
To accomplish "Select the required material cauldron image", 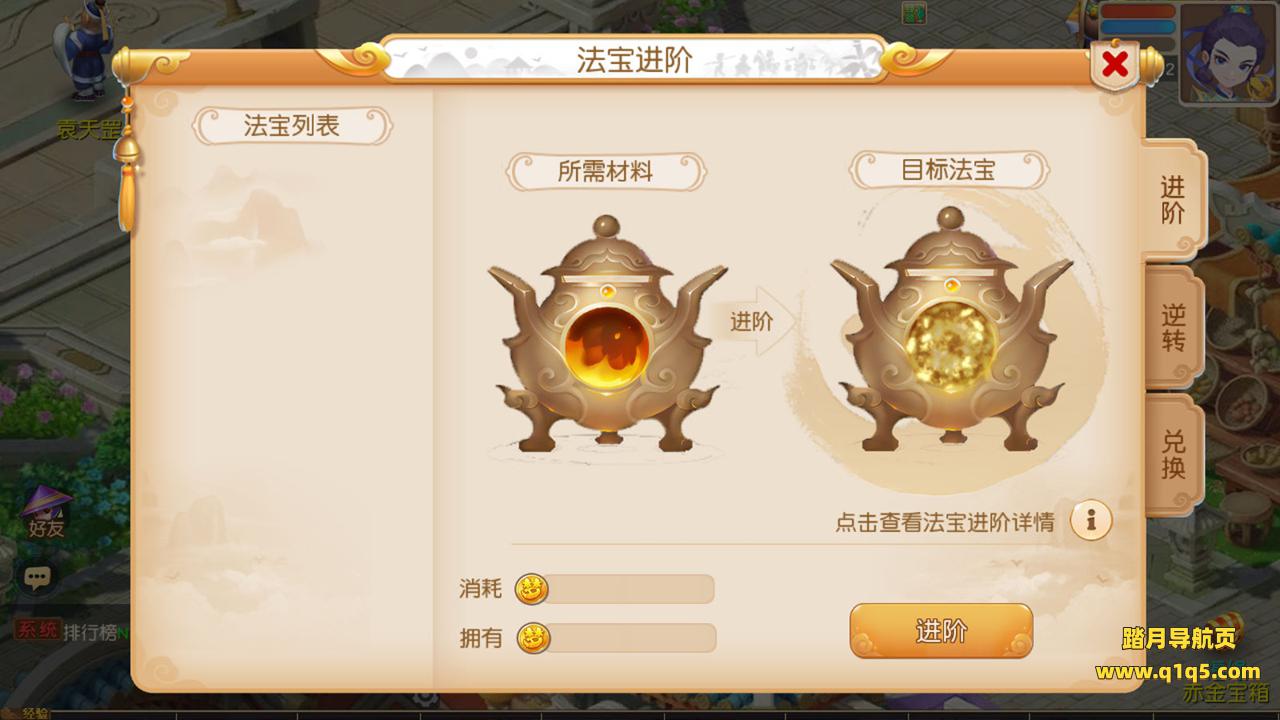I will 607,334.
